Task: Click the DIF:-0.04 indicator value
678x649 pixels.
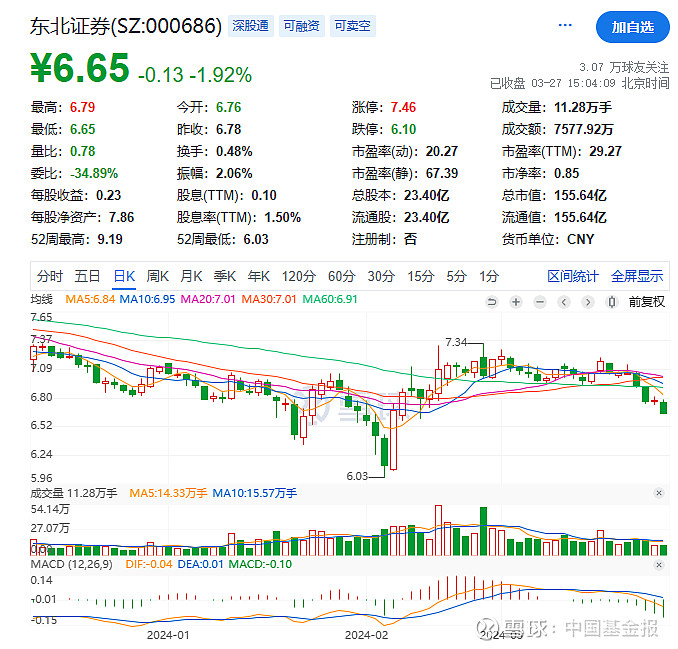Action: [149, 564]
